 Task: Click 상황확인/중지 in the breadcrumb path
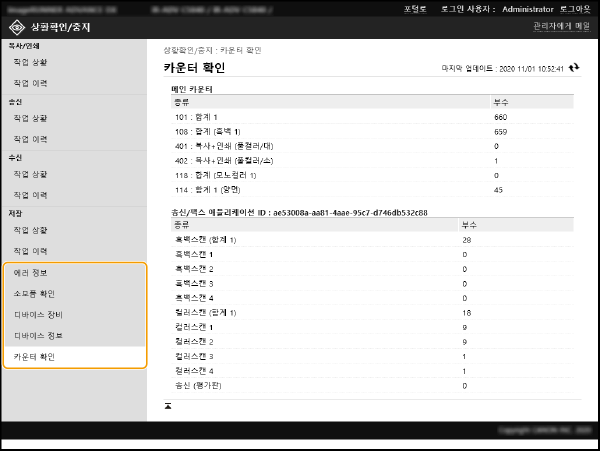[x=186, y=48]
